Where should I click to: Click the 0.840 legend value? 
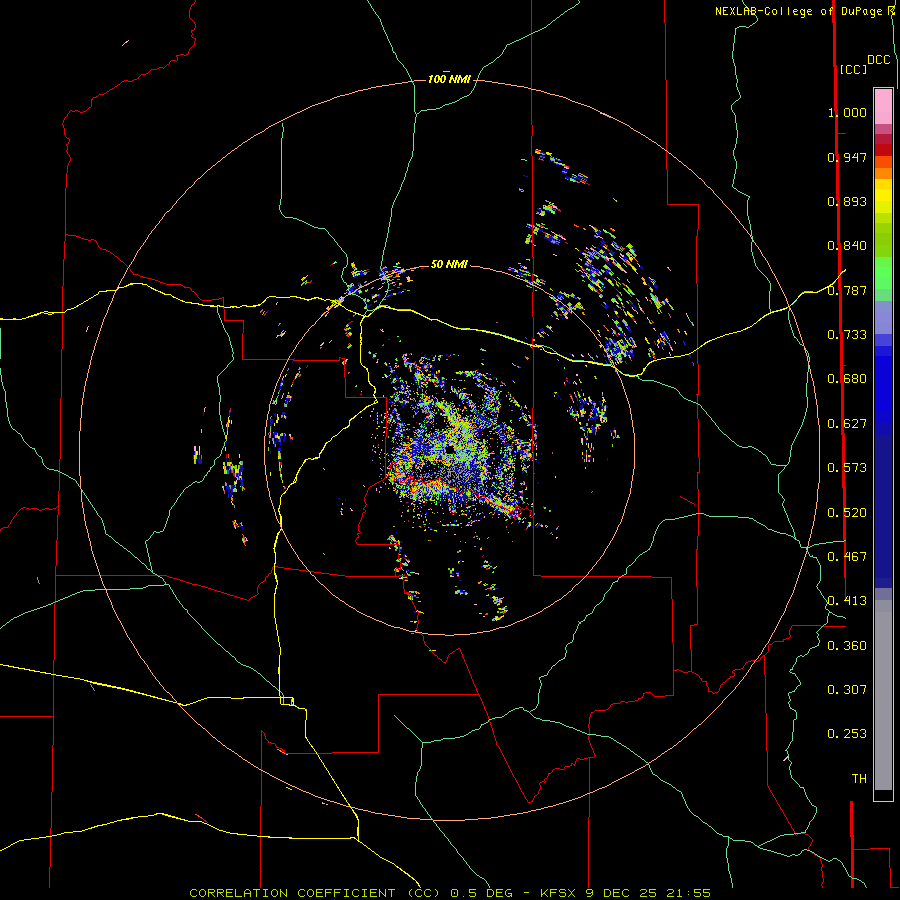[x=847, y=246]
